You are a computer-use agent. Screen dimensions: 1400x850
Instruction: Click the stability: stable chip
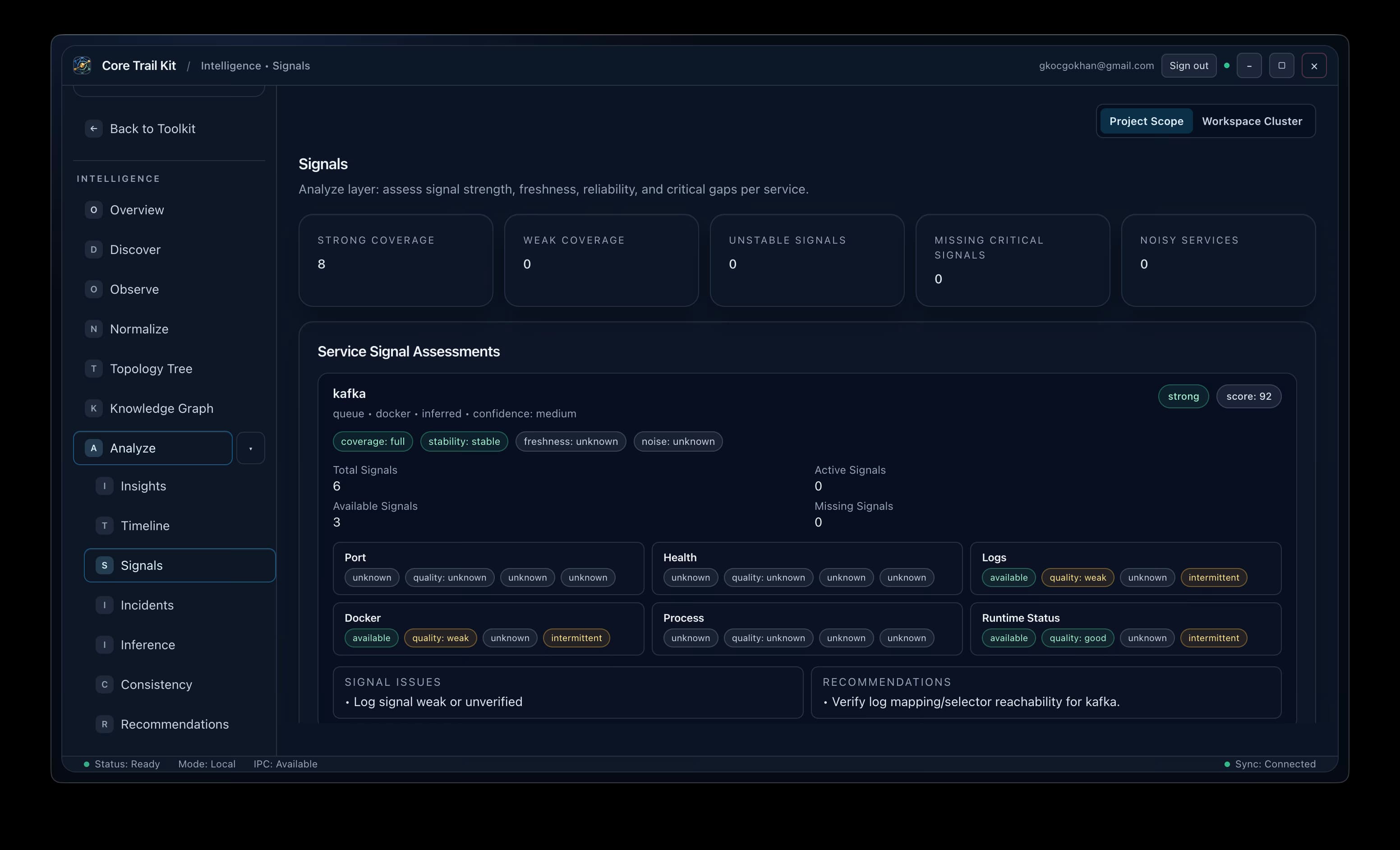pyautogui.click(x=464, y=442)
